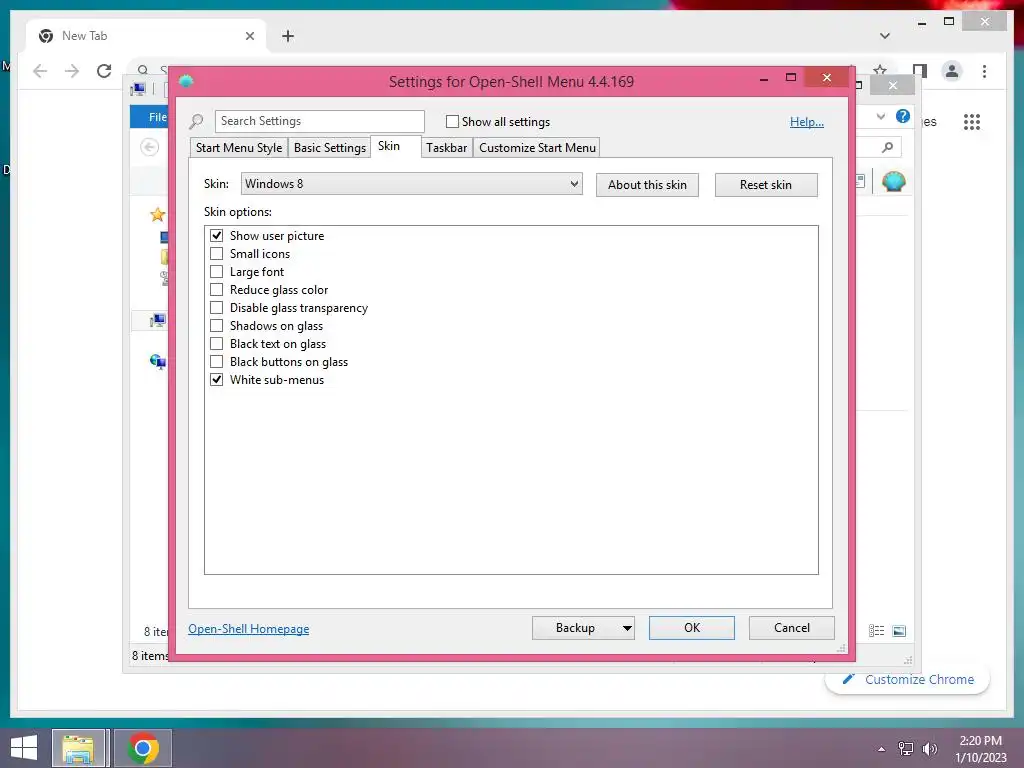Enable Shadows on glass

point(216,325)
